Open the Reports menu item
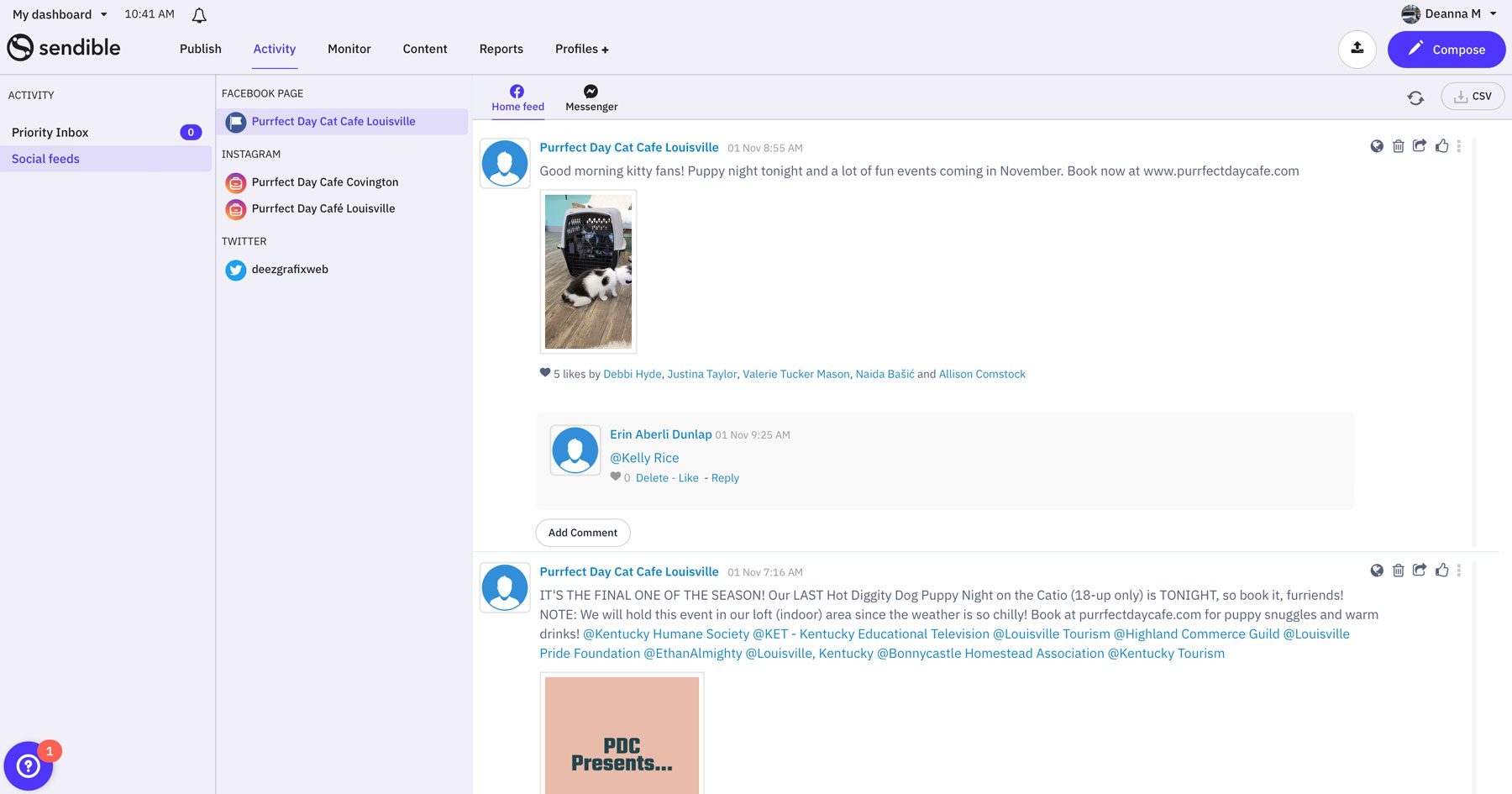1512x794 pixels. tap(501, 49)
